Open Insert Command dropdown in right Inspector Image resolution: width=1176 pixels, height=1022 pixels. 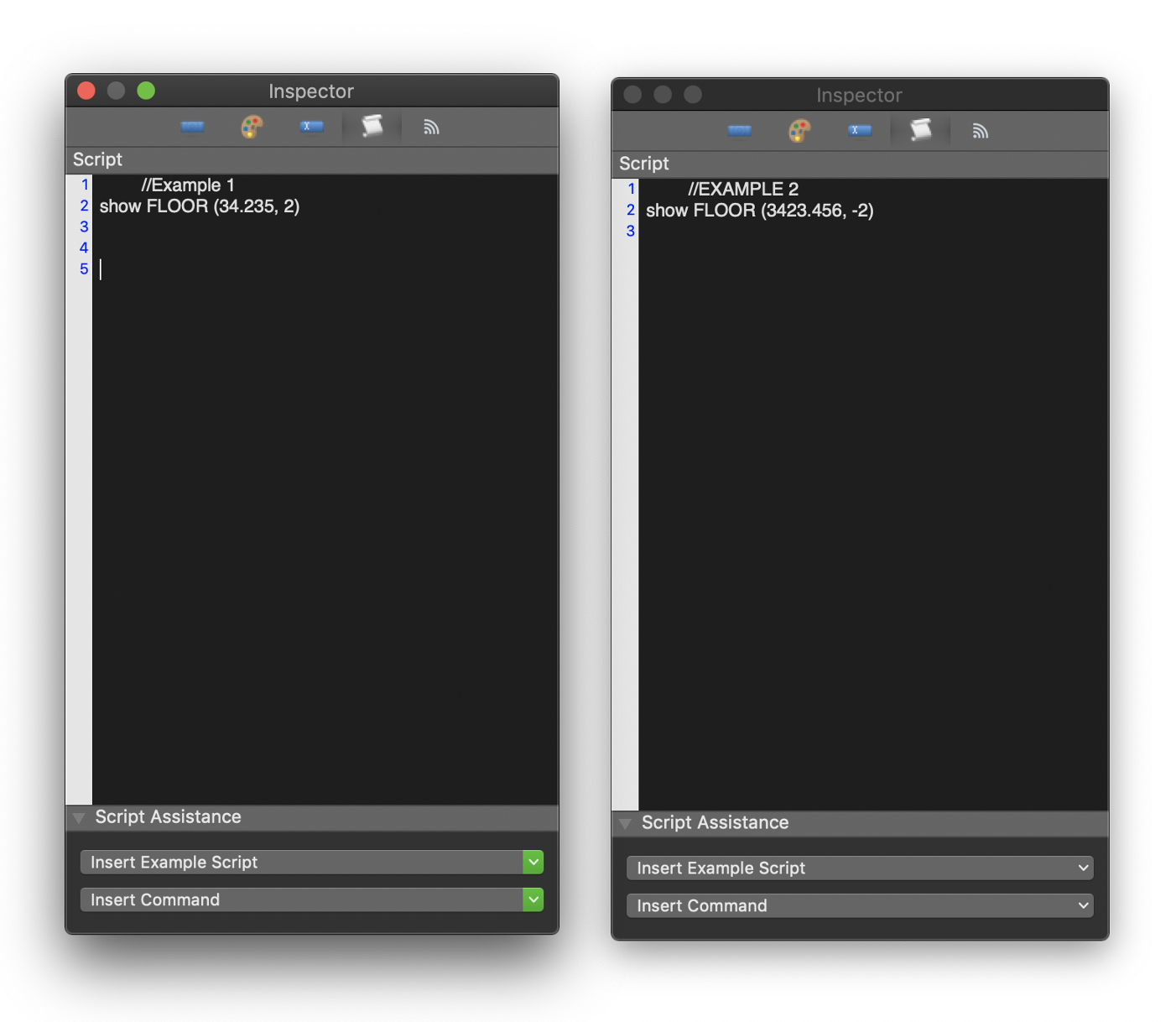(x=860, y=905)
